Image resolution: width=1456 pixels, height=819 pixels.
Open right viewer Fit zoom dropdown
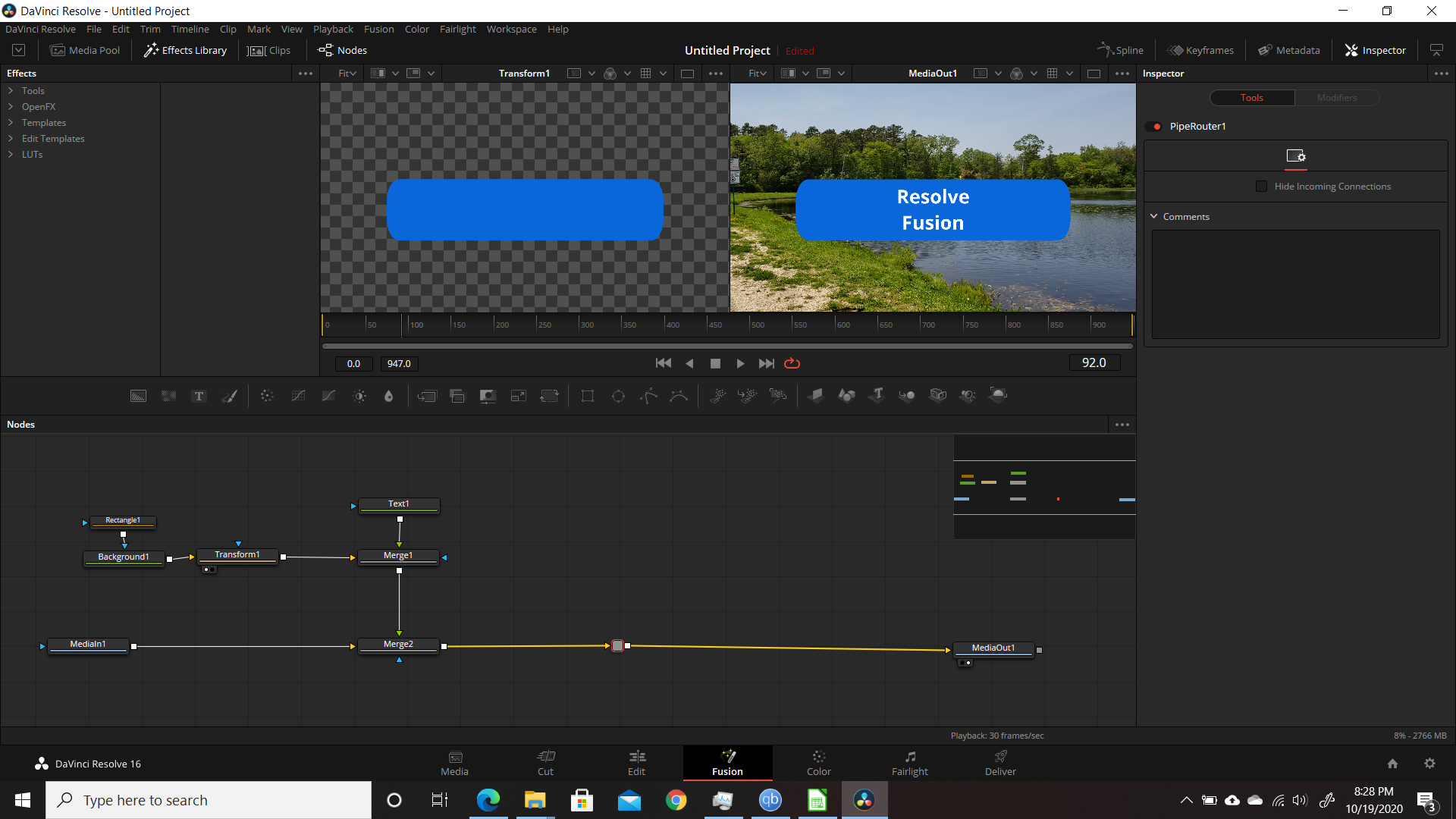tap(757, 74)
